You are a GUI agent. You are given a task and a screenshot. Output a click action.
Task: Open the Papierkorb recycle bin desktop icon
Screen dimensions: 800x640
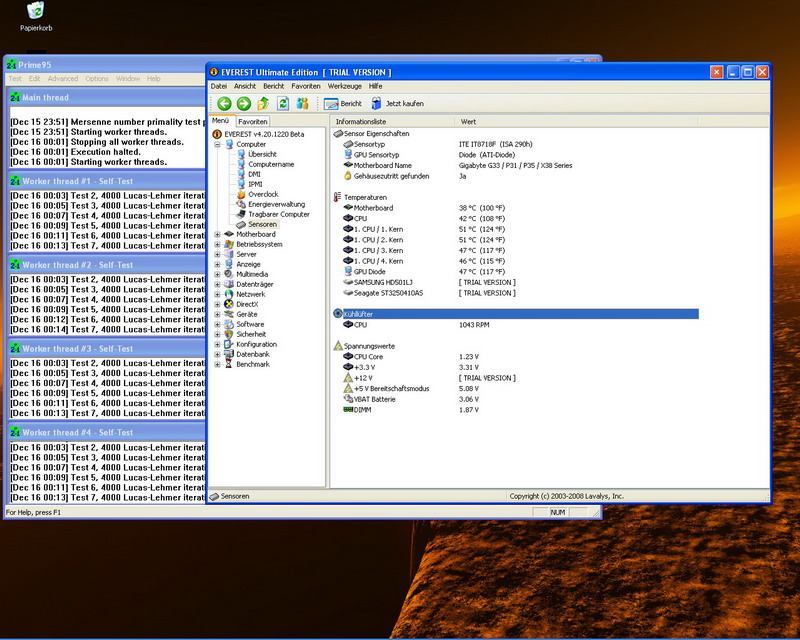tap(36, 17)
